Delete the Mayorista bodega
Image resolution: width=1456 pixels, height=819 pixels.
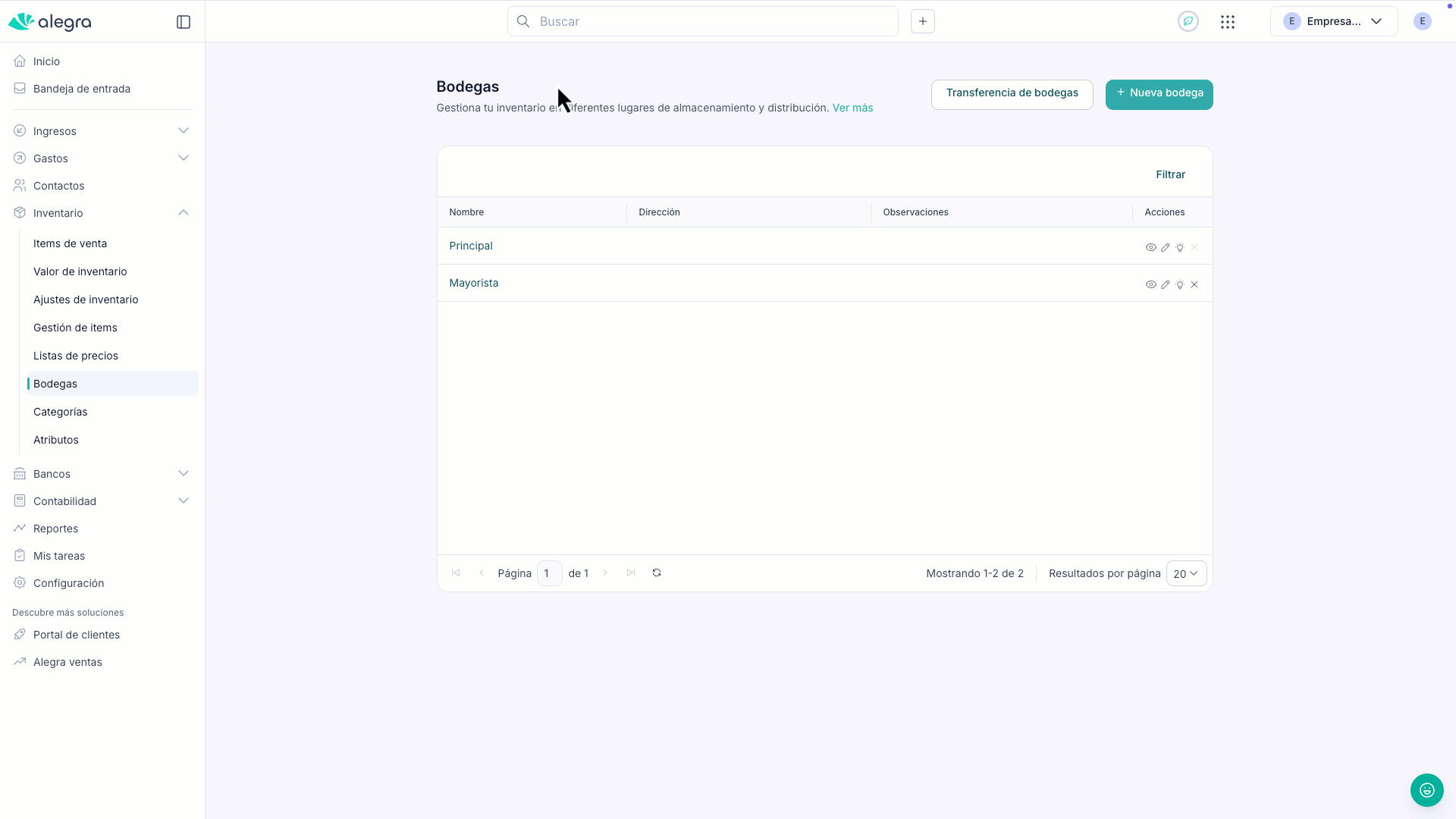(x=1194, y=284)
